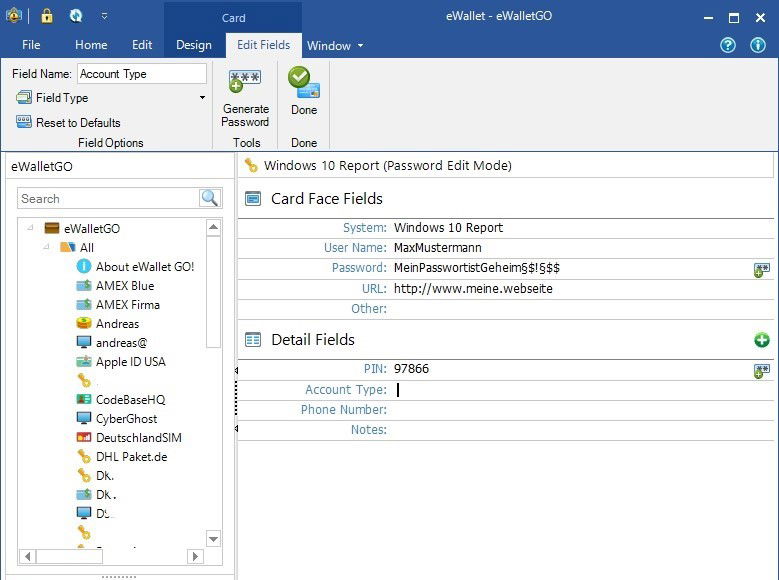The height and width of the screenshot is (580, 779).
Task: Collapse the eWalletGO root tree node
Action: coord(30,228)
